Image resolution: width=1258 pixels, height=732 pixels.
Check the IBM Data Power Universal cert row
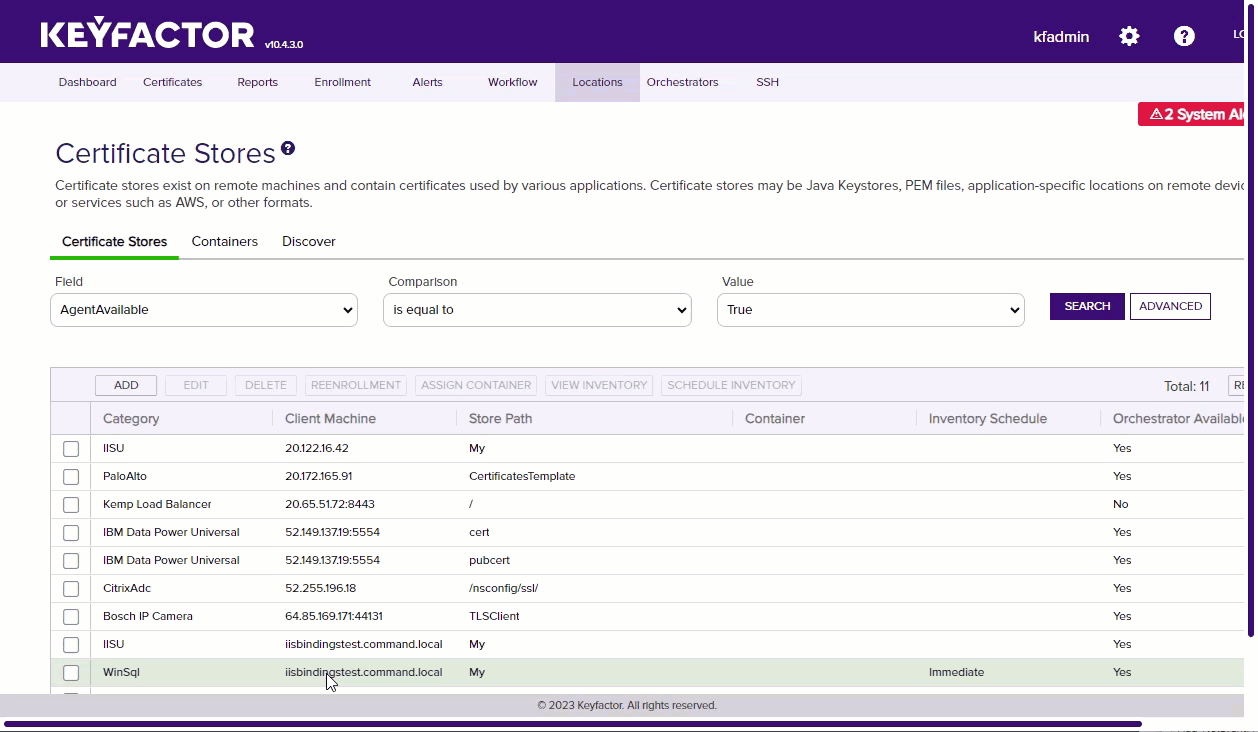point(71,533)
